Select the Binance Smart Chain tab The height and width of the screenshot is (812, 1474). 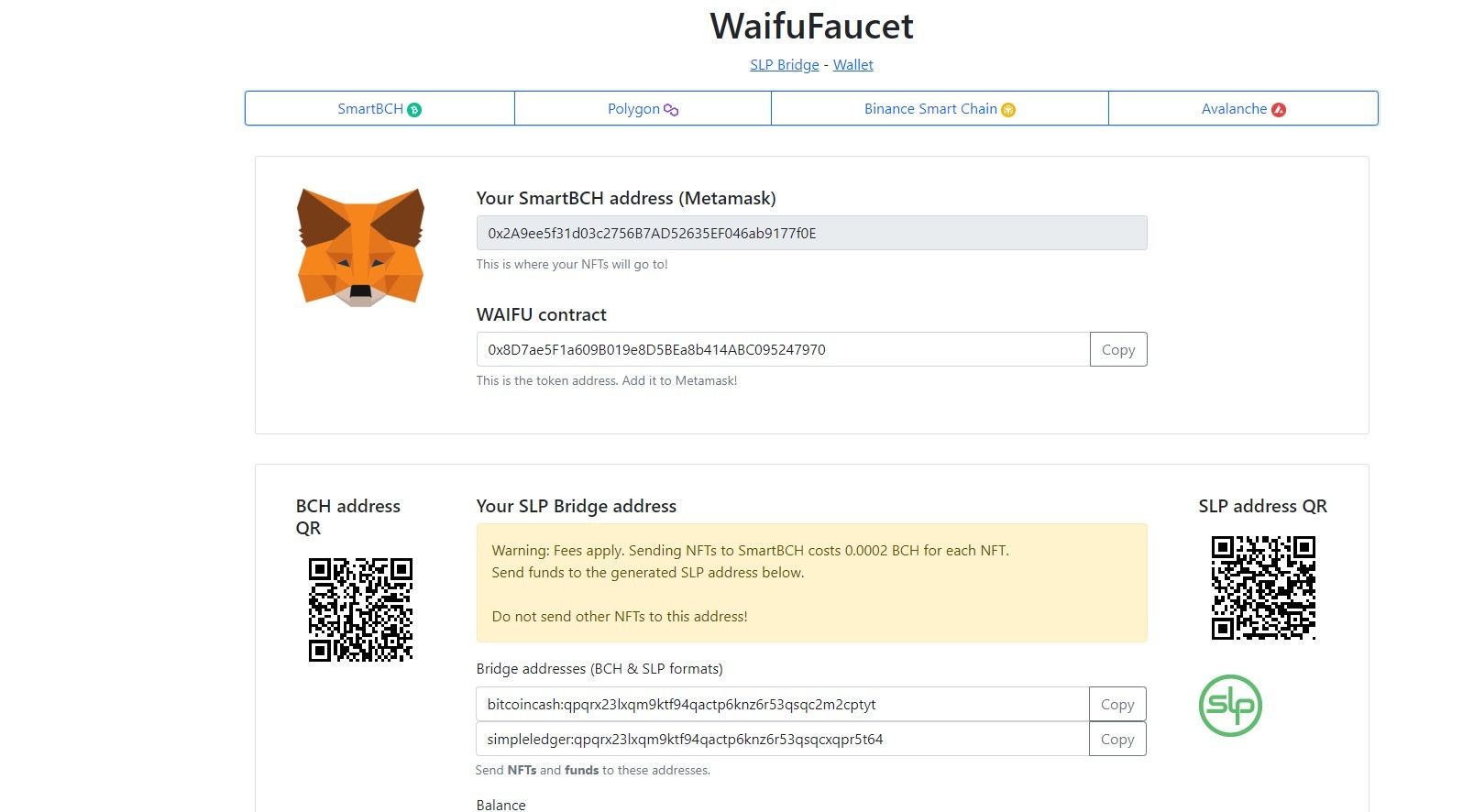point(940,108)
